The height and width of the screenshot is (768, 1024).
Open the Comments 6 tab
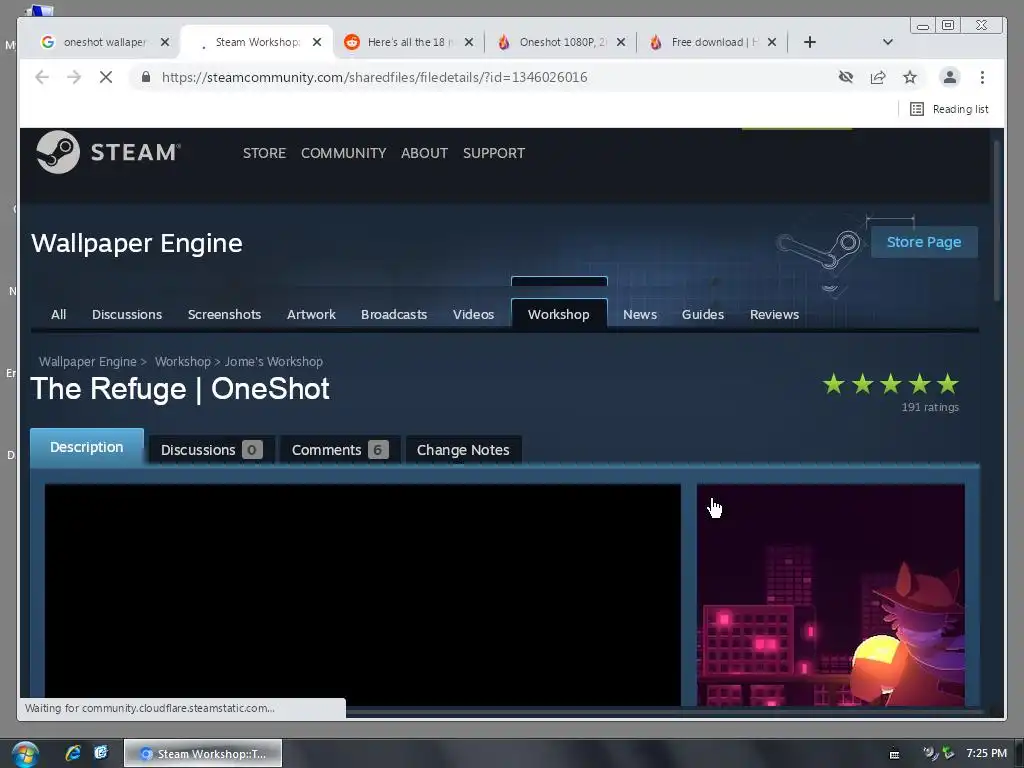click(340, 450)
